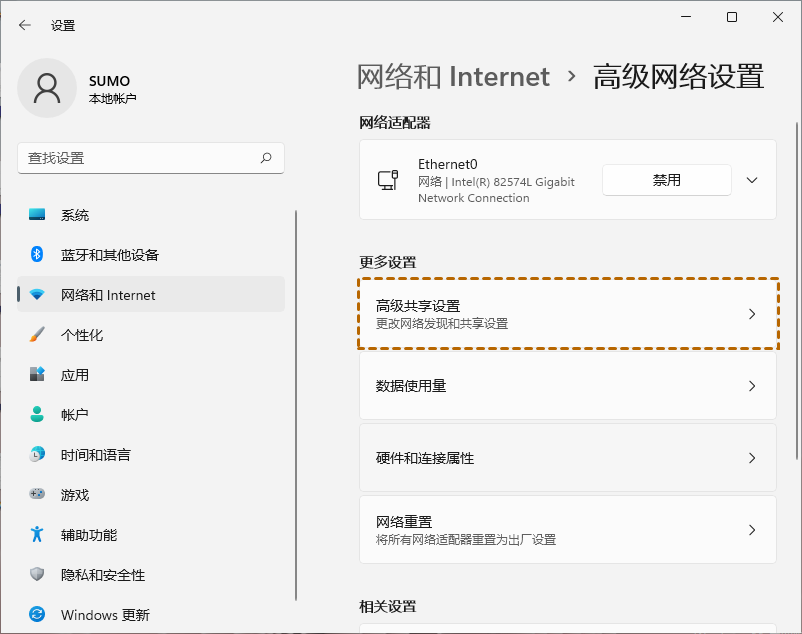Open Windows 更新 settings category
This screenshot has width=802, height=634.
pos(151,615)
